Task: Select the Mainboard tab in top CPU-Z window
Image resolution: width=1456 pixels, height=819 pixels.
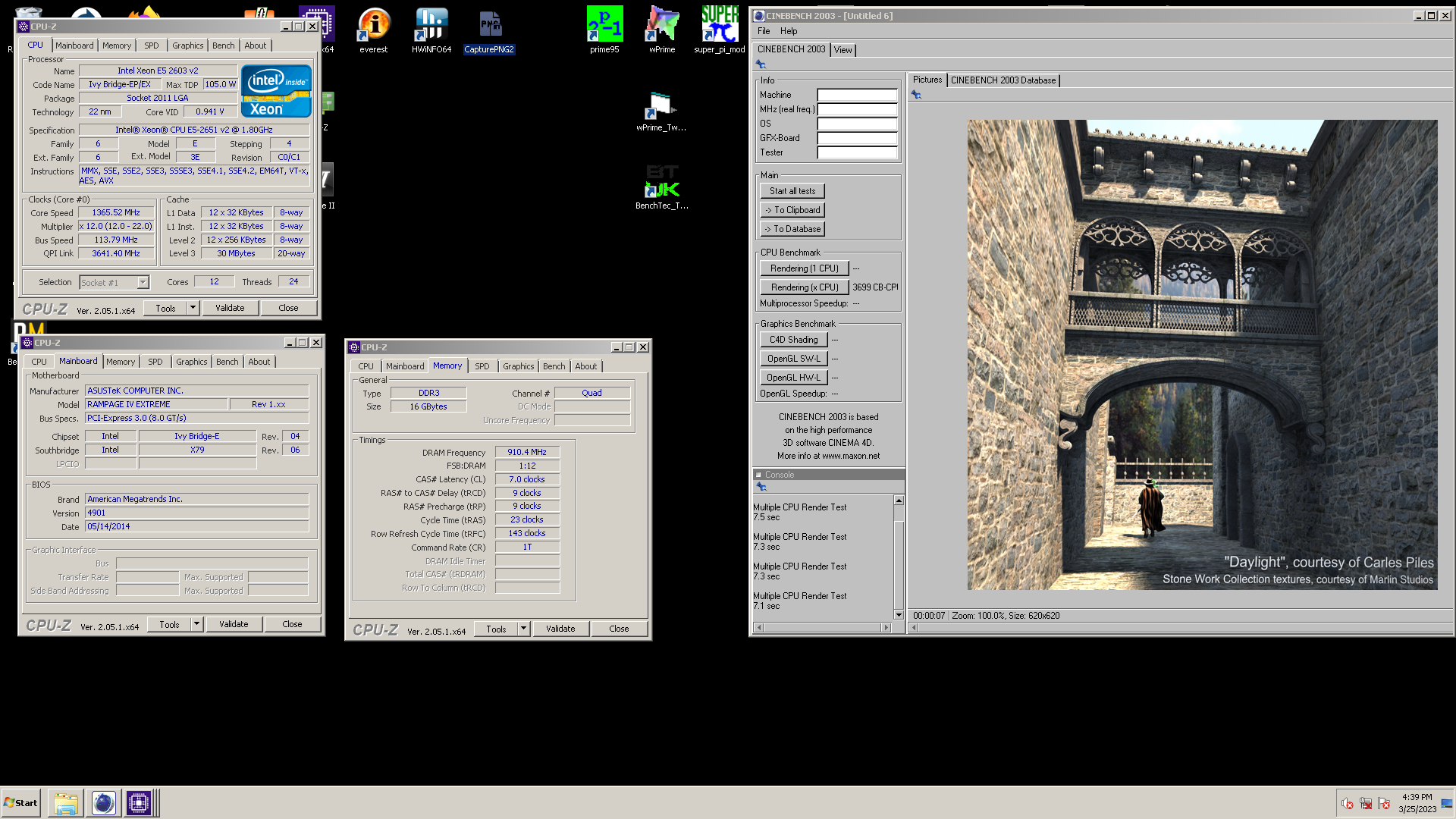Action: click(74, 45)
